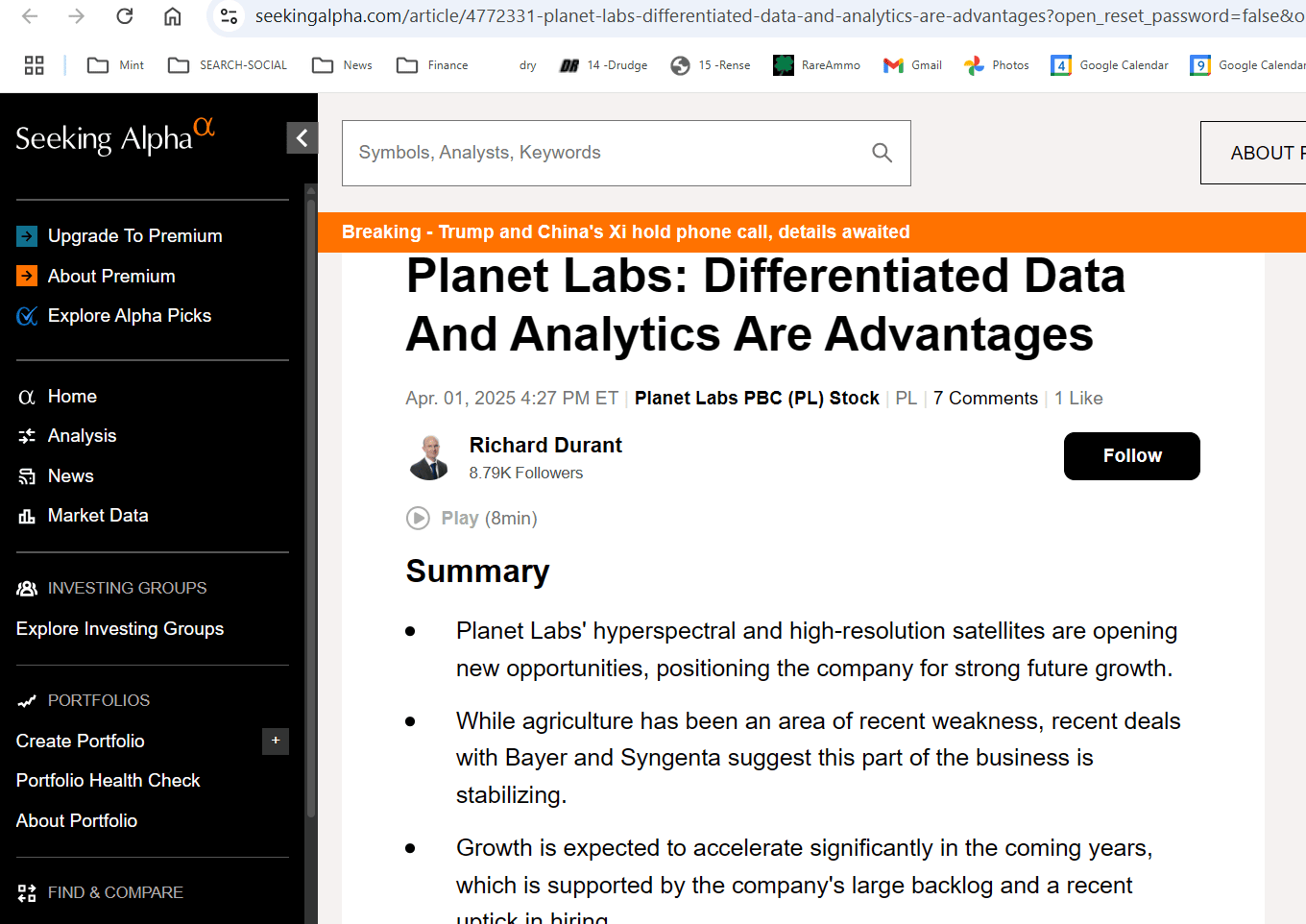The image size is (1306, 924).
Task: Open the 14 -Drudge bookmark
Action: pyautogui.click(x=603, y=65)
